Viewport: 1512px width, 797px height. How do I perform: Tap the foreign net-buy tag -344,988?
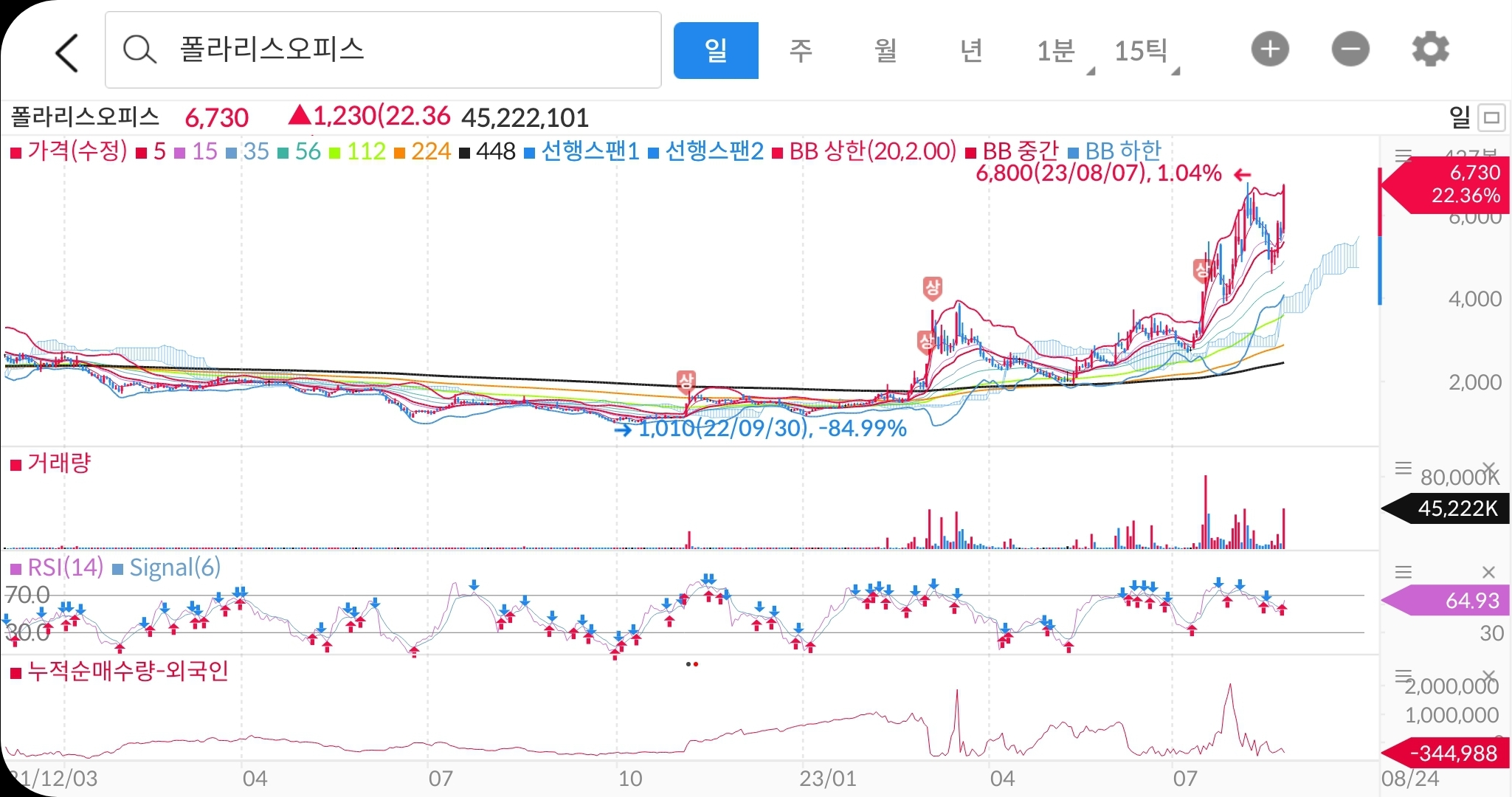pos(1446,753)
